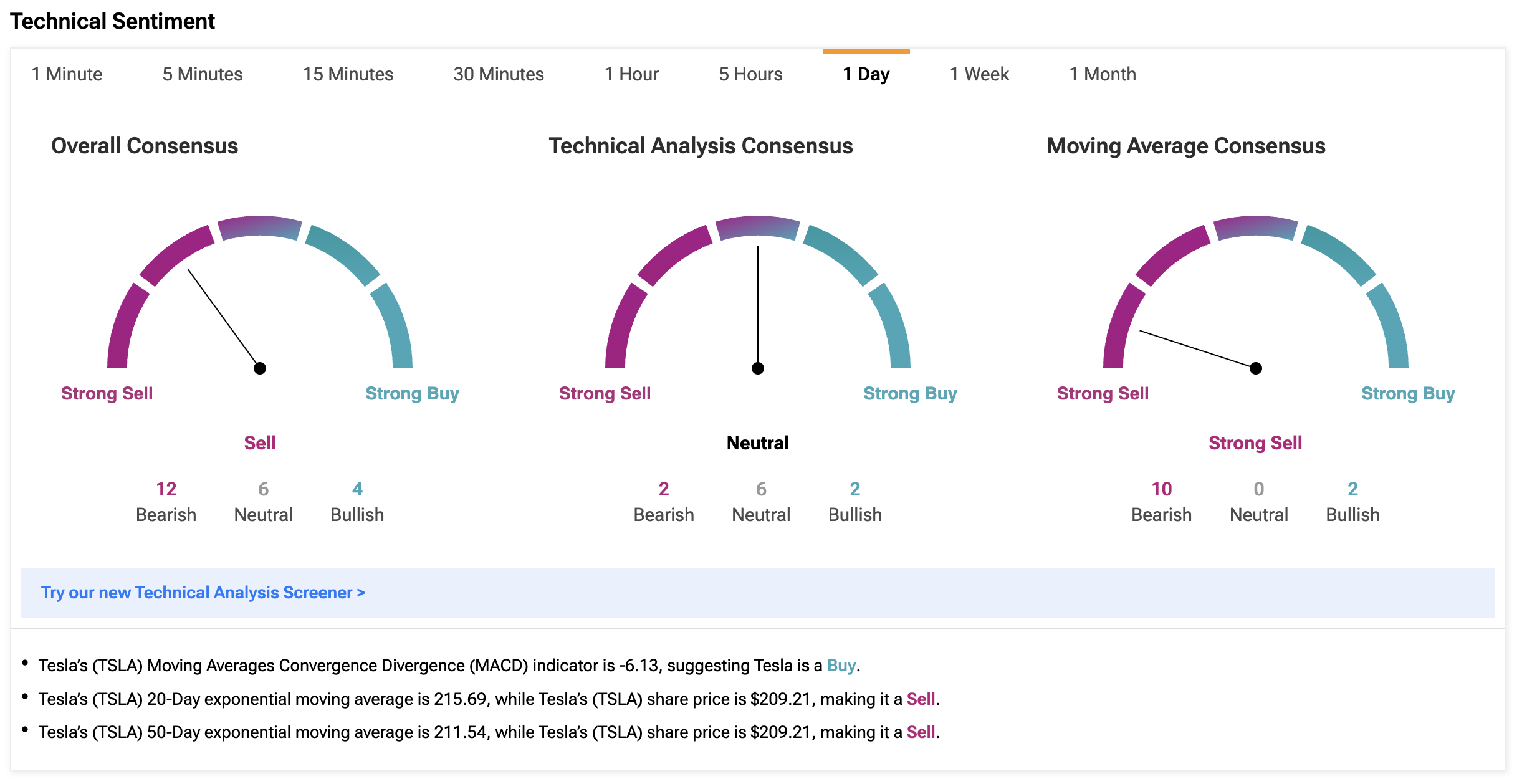
Task: Click Sell link in 50-Day EMA sentence
Action: [x=920, y=732]
